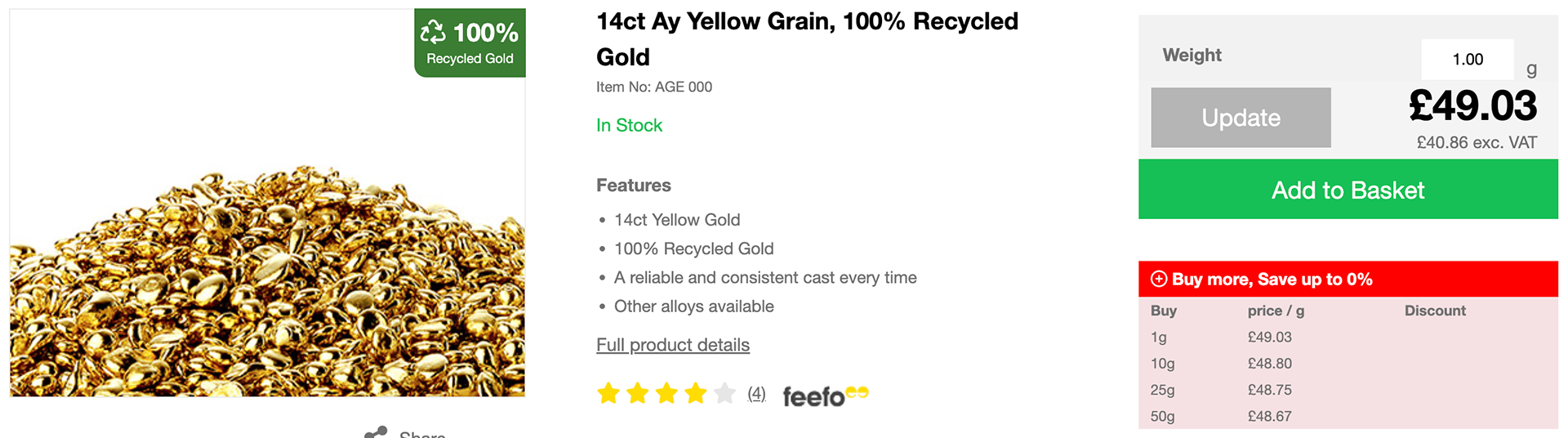Select the 25g price tier row
Viewport: 1568px width, 438px height.
coord(1348,390)
